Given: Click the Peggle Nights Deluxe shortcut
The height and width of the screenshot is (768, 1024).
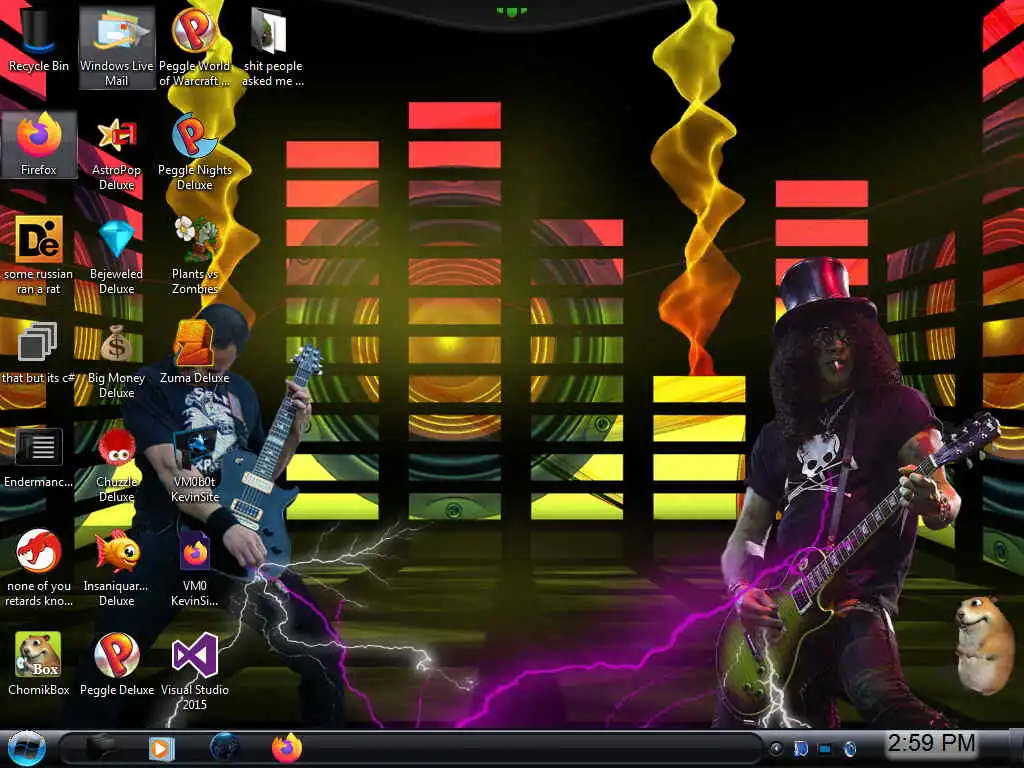Looking at the screenshot, I should point(195,152).
